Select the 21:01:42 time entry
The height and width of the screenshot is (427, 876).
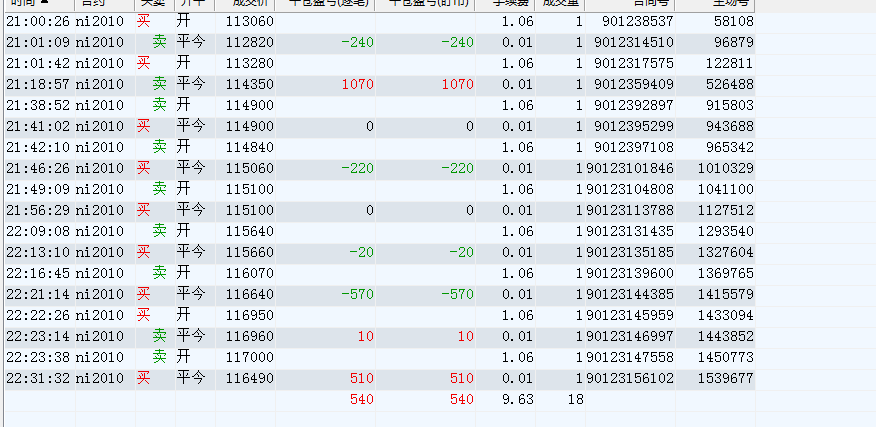click(x=38, y=64)
